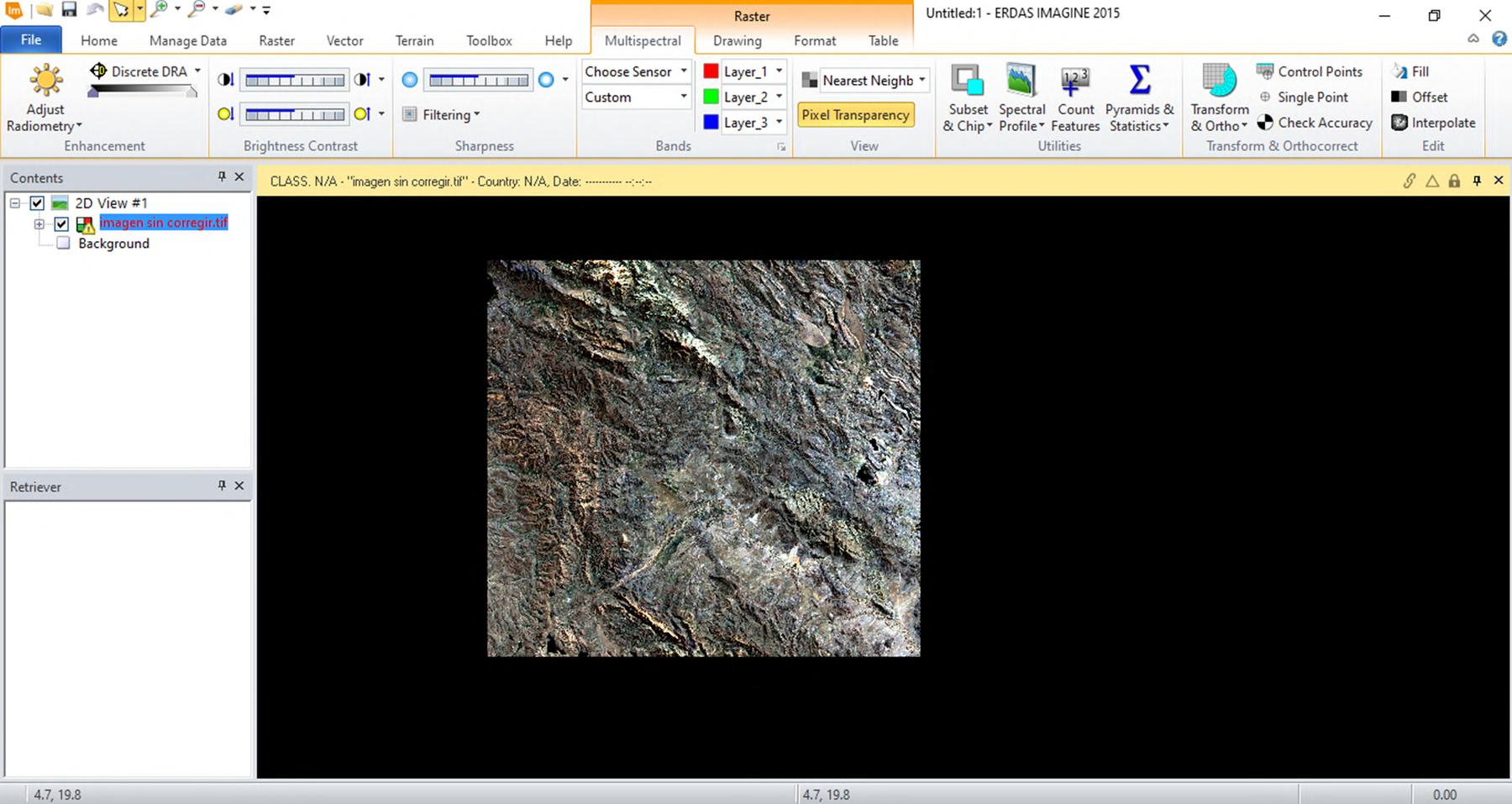This screenshot has height=804, width=1512.
Task: Open Adjust Radiometry sun icon
Action: coord(45,81)
